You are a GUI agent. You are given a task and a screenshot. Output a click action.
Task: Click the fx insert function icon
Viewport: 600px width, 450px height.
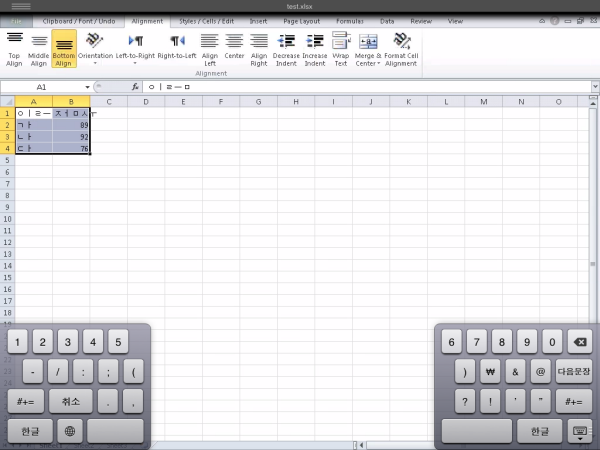point(135,87)
